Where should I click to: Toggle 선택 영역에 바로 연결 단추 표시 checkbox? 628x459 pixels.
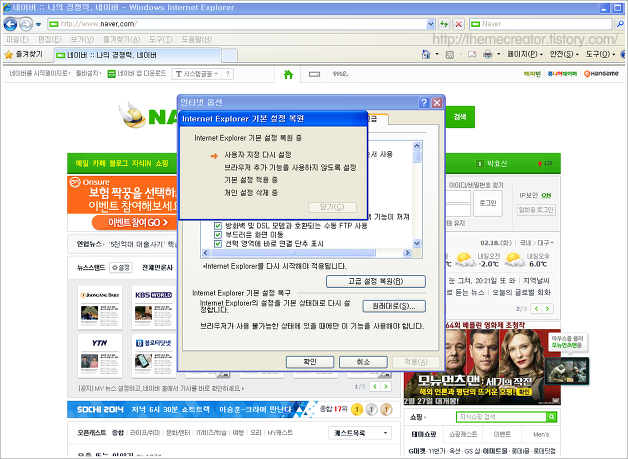(218, 244)
